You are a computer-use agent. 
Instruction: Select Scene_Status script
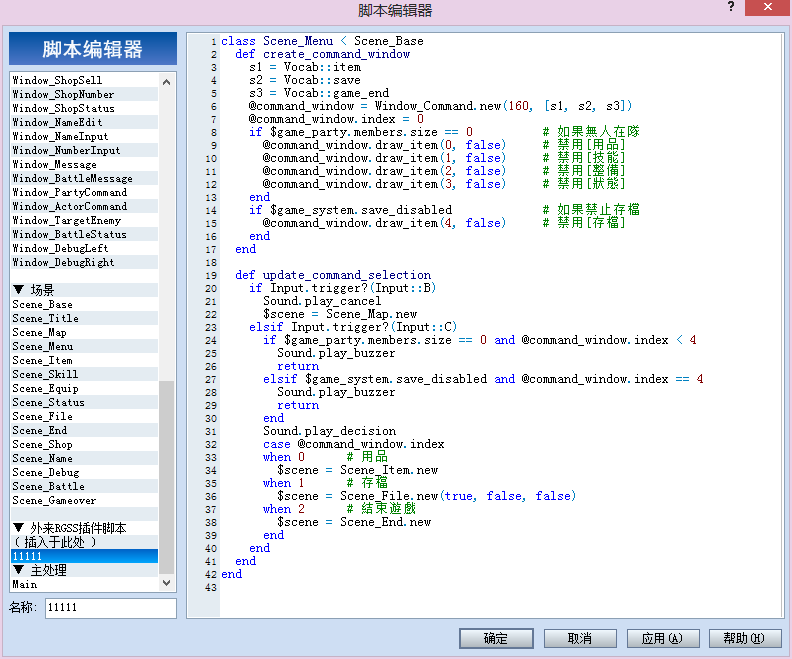click(84, 402)
